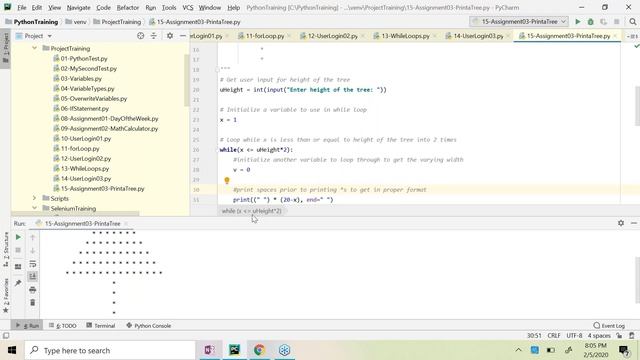
Task: Open the Tools menu
Action: pos(169,7)
